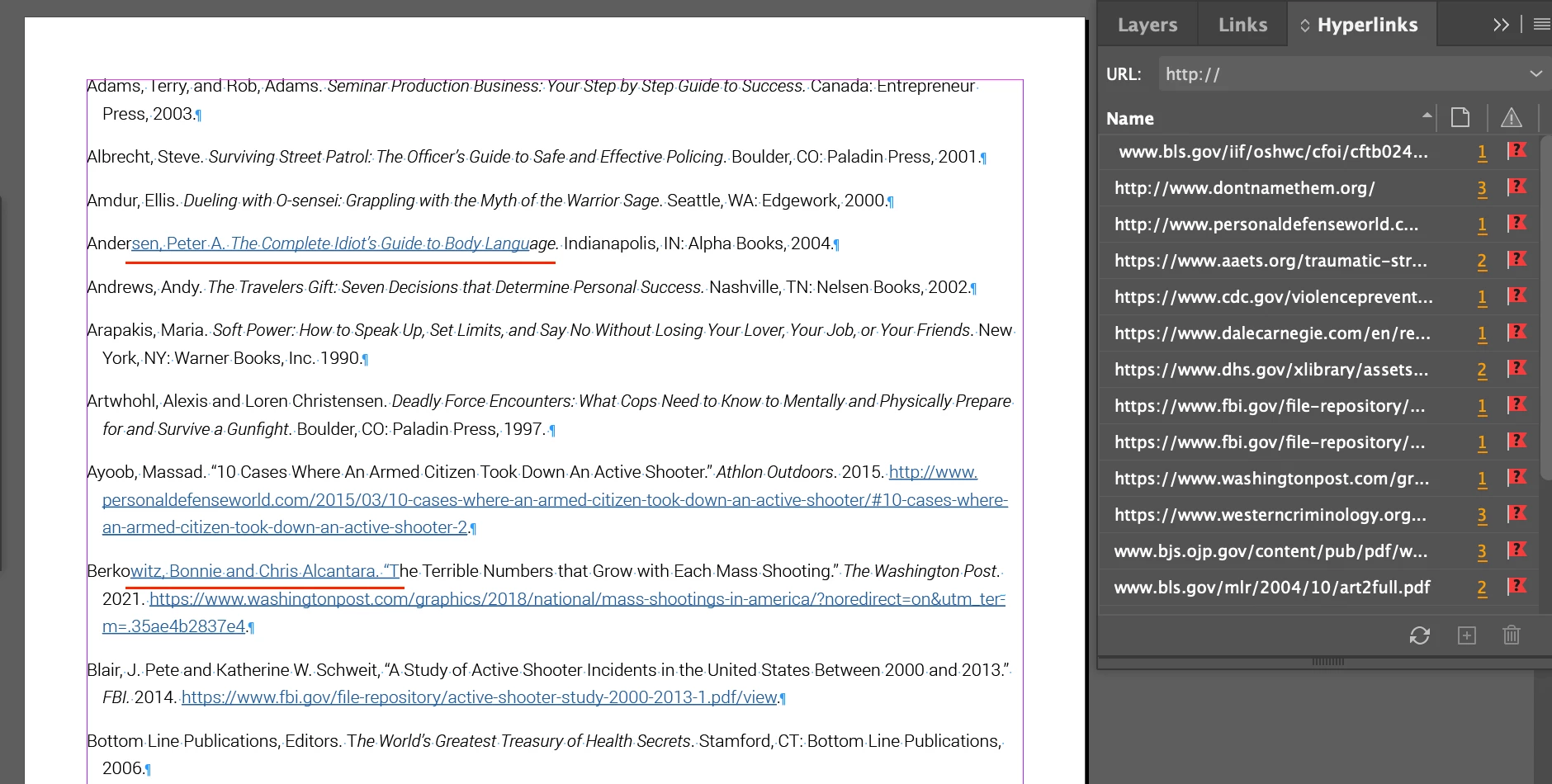The height and width of the screenshot is (784, 1552).
Task: Select https://www.westerncriminology.org... hyperlink row
Action: 1318,515
